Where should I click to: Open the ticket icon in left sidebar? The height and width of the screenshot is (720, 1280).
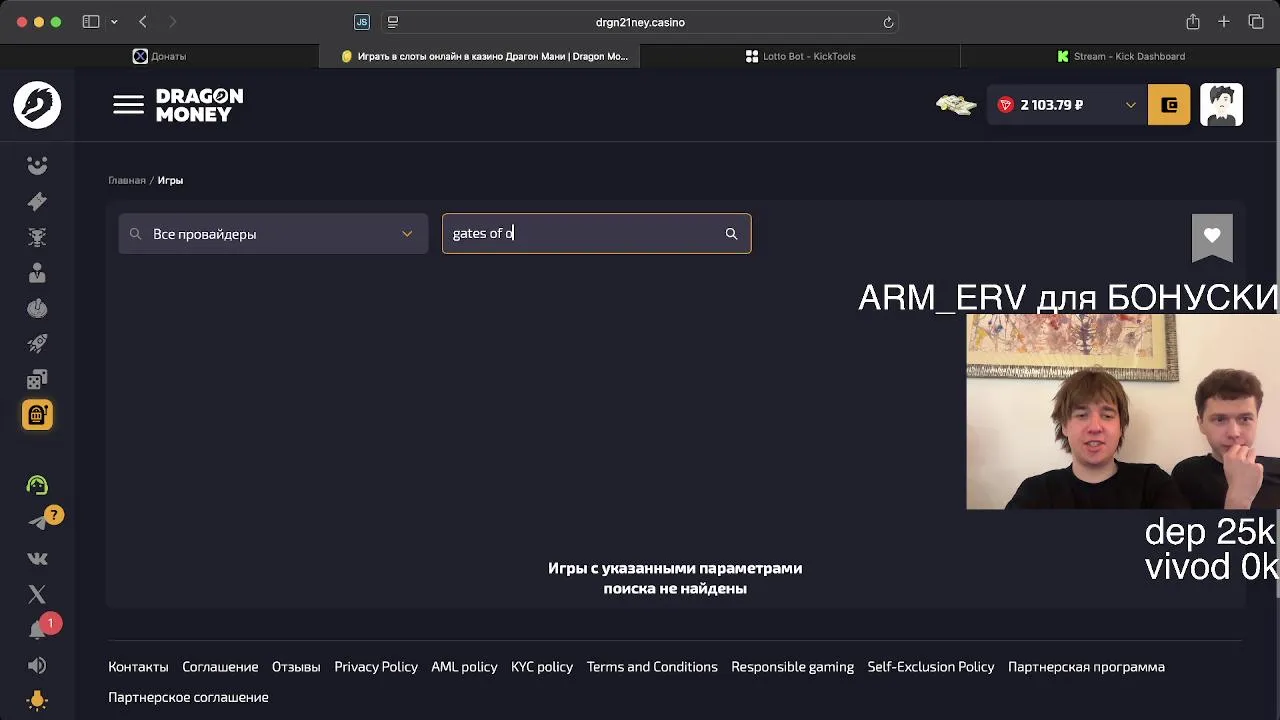(37, 202)
